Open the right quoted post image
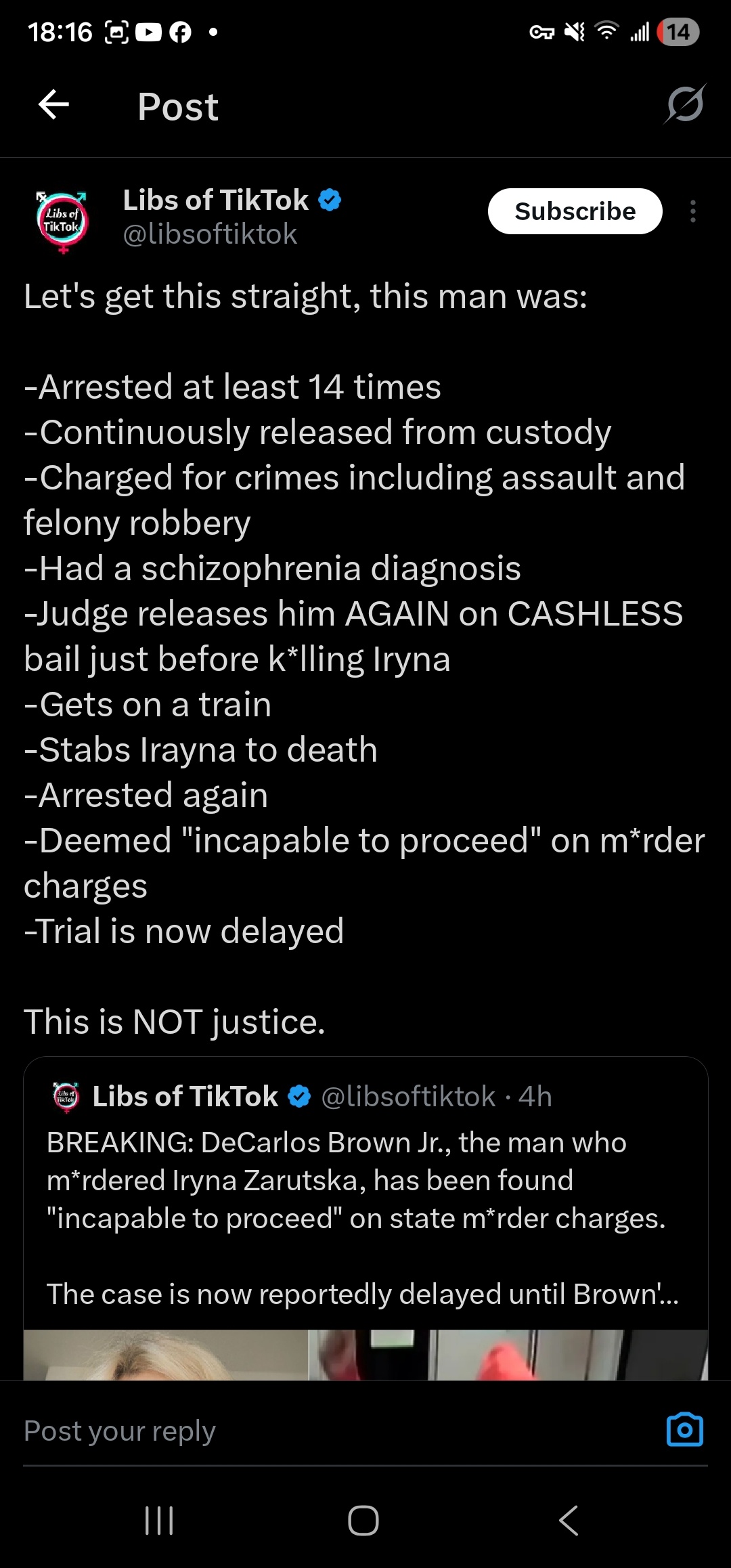The width and height of the screenshot is (731, 1568). pos(508,1355)
